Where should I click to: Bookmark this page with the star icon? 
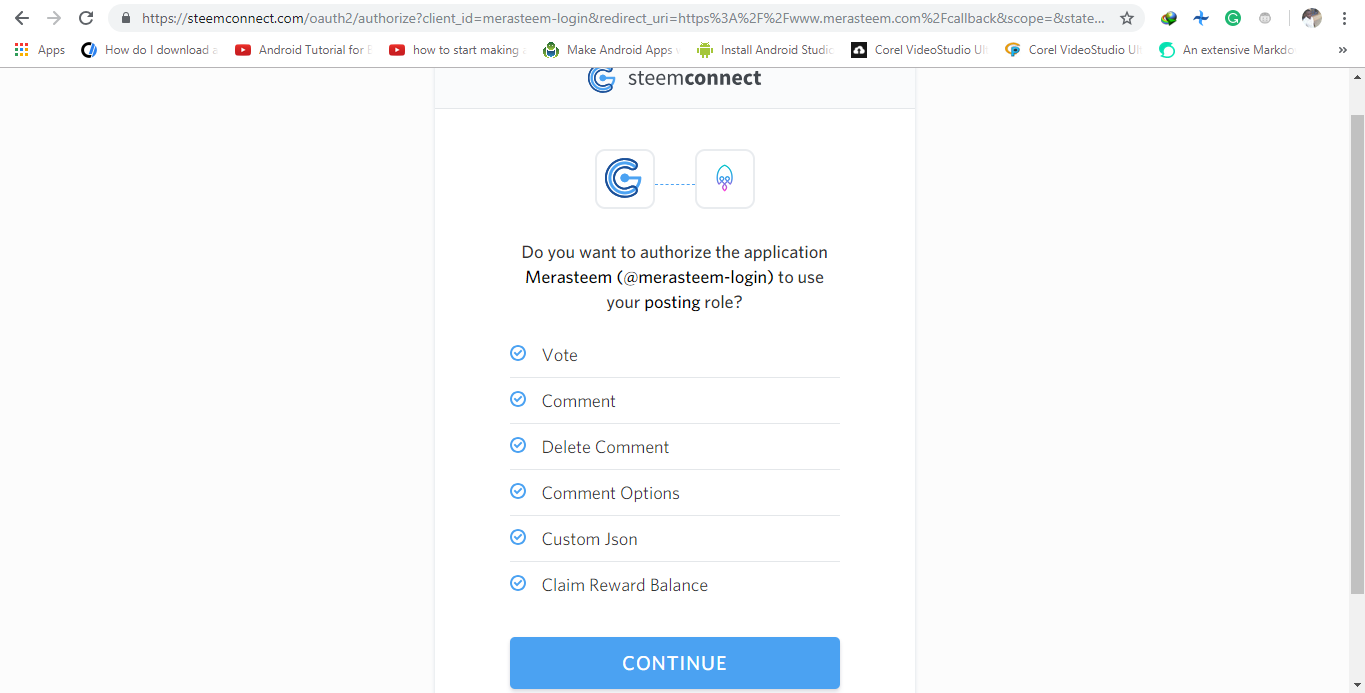pyautogui.click(x=1127, y=18)
